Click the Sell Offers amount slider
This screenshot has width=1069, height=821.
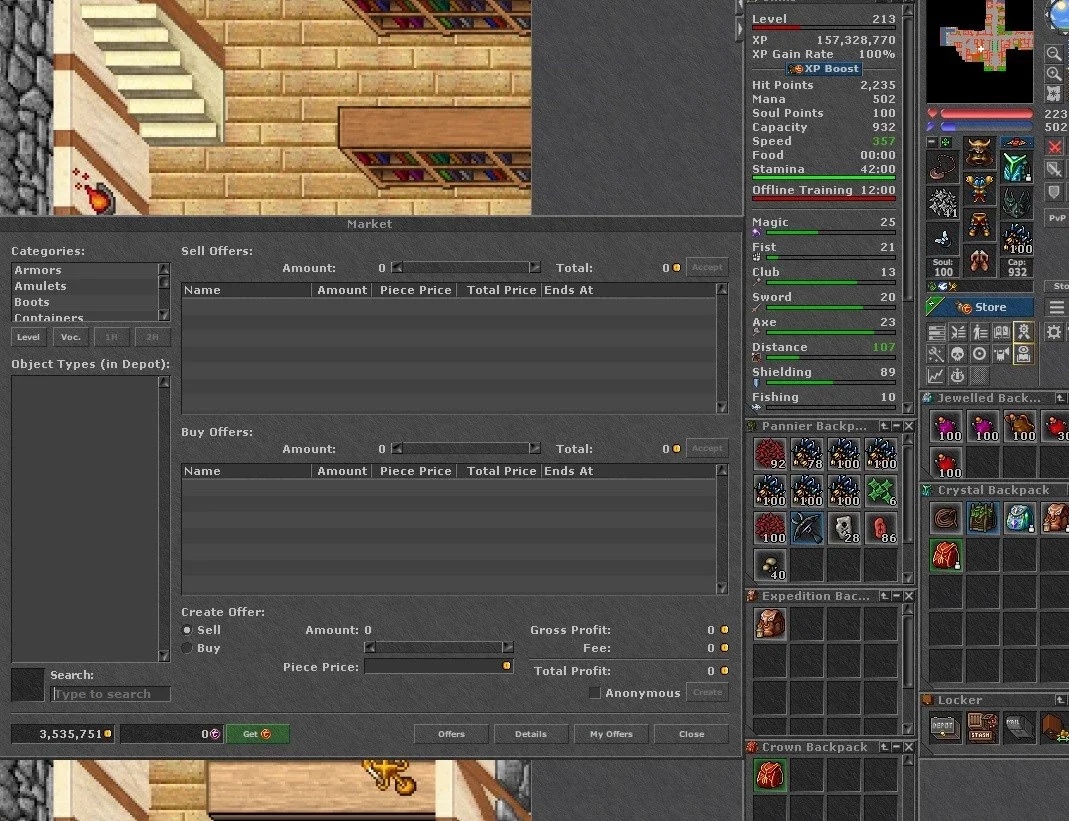point(466,267)
